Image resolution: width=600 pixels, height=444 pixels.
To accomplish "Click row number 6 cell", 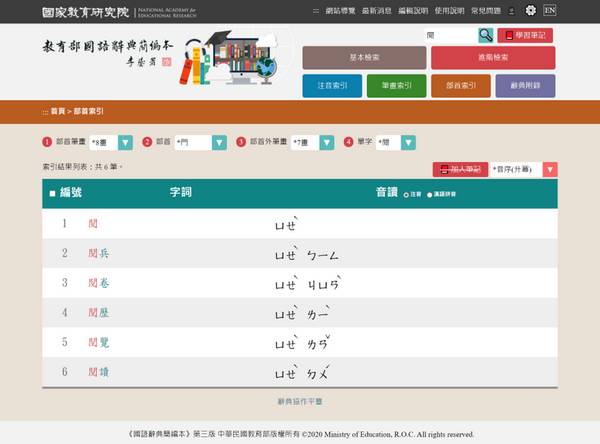I will 65,372.
